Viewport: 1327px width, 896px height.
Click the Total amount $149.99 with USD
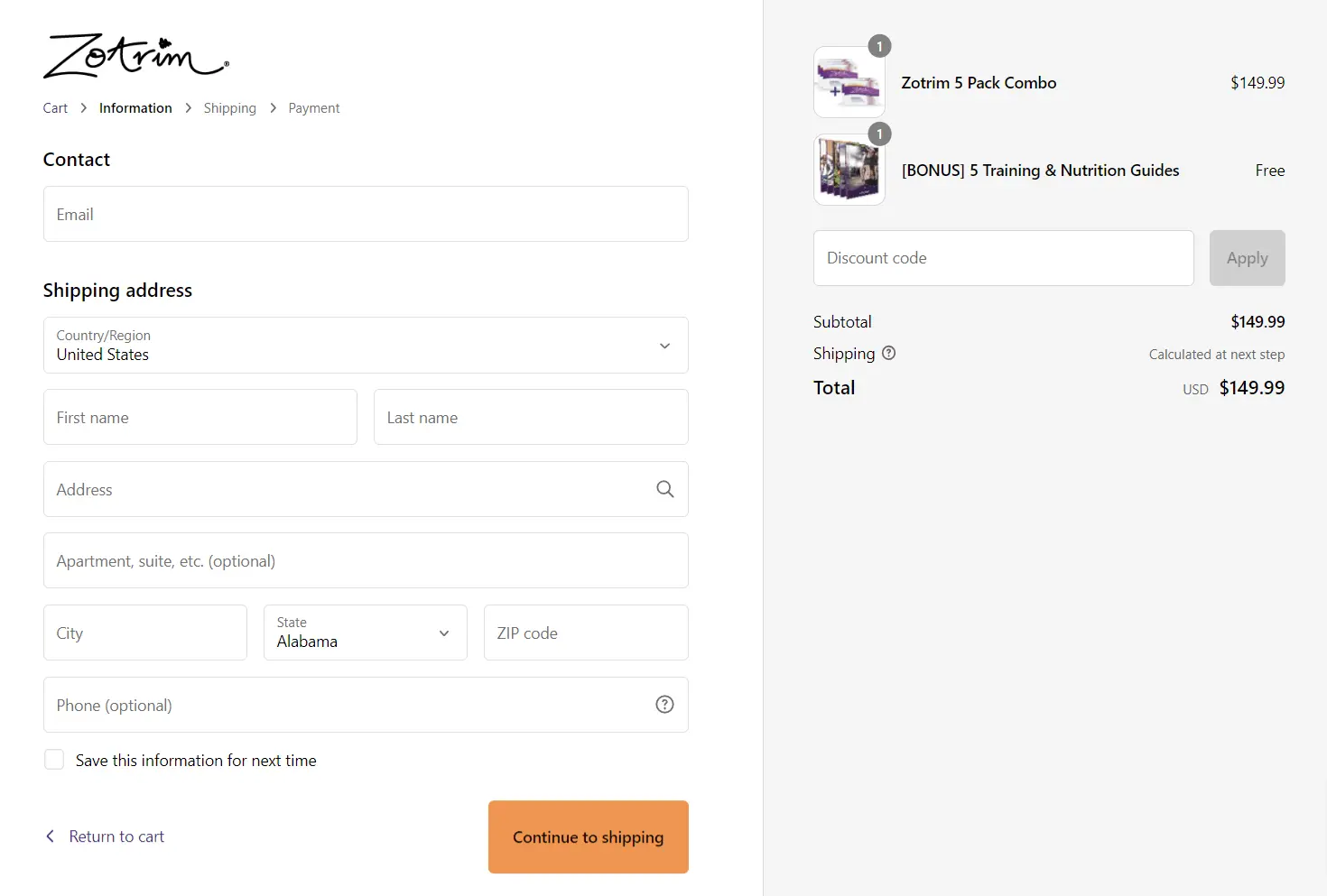pyautogui.click(x=1234, y=388)
